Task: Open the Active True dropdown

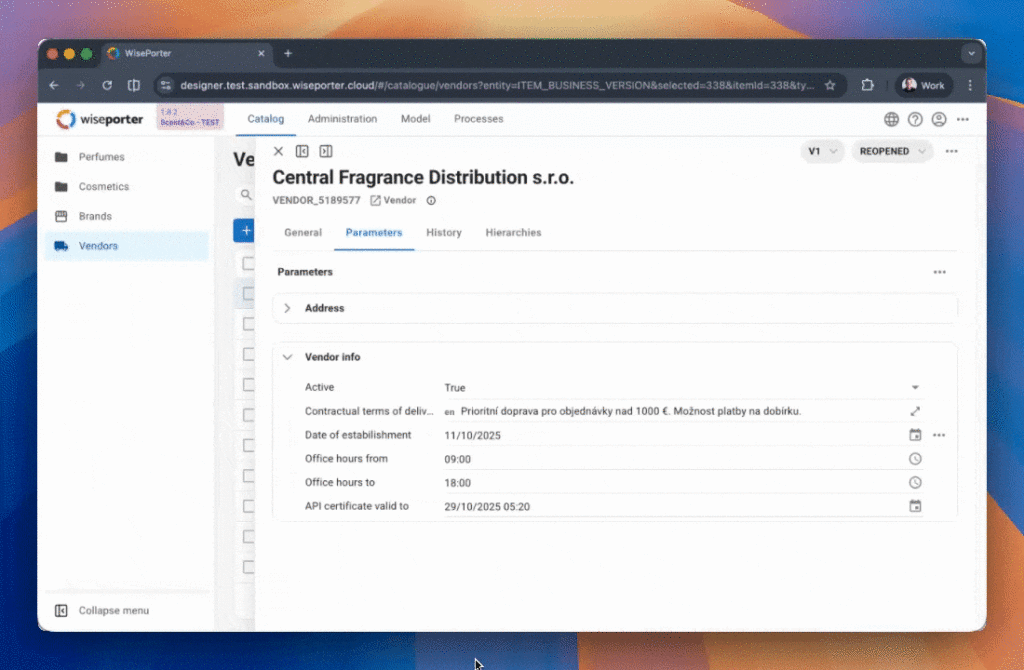Action: click(914, 388)
